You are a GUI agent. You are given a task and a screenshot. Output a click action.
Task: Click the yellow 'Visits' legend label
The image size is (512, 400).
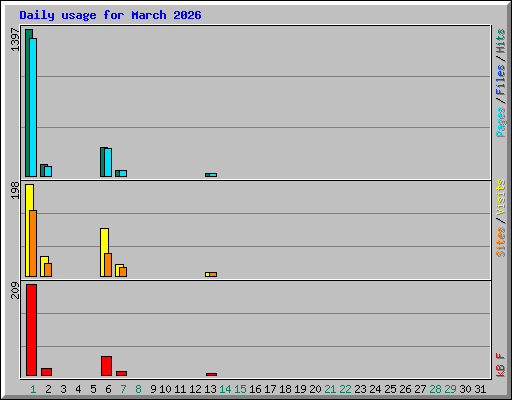click(500, 198)
